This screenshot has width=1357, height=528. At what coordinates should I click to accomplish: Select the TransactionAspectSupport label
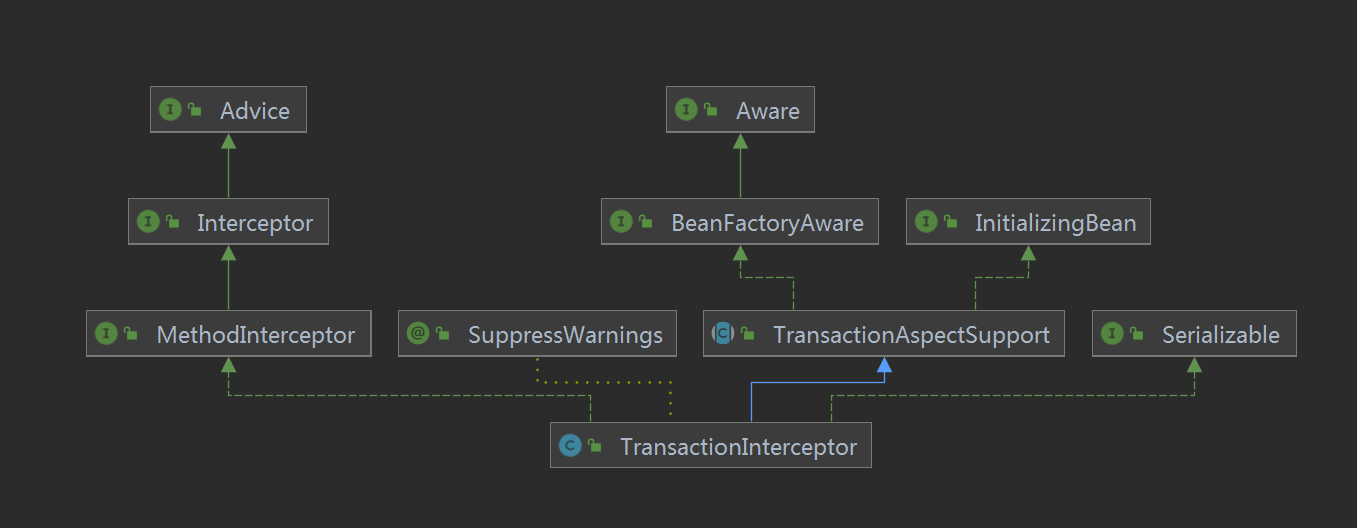[x=911, y=335]
